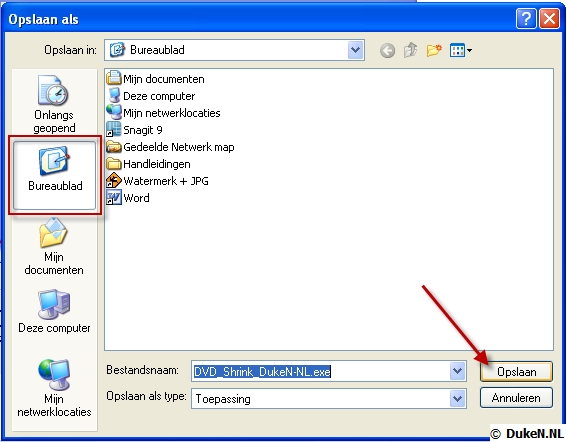Viewport: 567px width, 442px height.
Task: Select the Handleidingen folder icon
Action: point(114,163)
